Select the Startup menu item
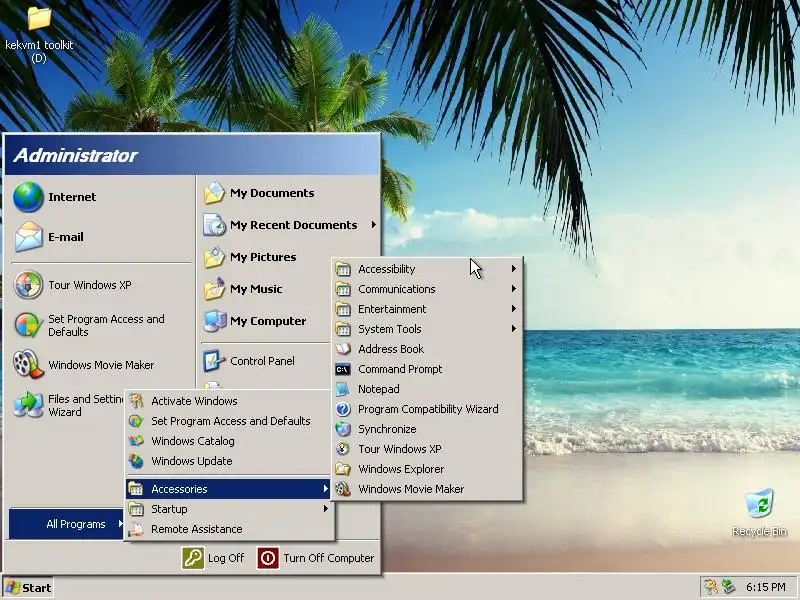The image size is (800, 600). pyautogui.click(x=229, y=509)
